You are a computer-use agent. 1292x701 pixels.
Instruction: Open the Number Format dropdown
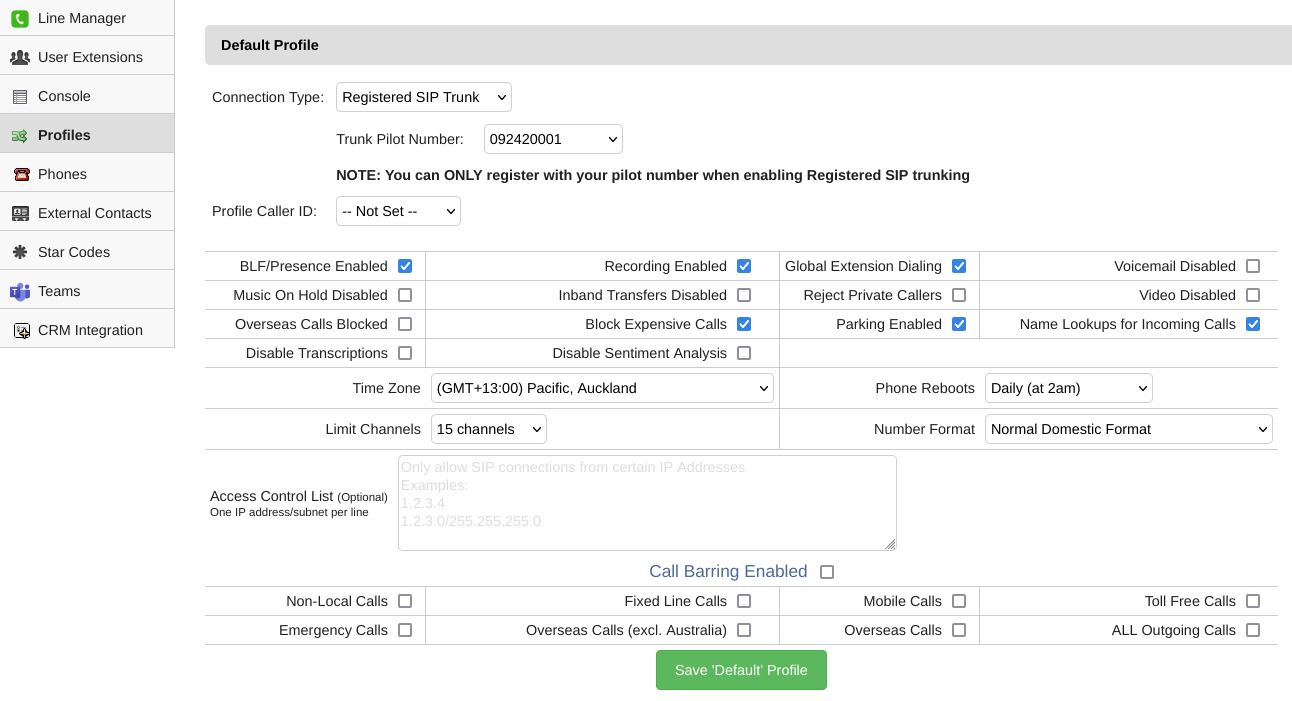pos(1128,429)
